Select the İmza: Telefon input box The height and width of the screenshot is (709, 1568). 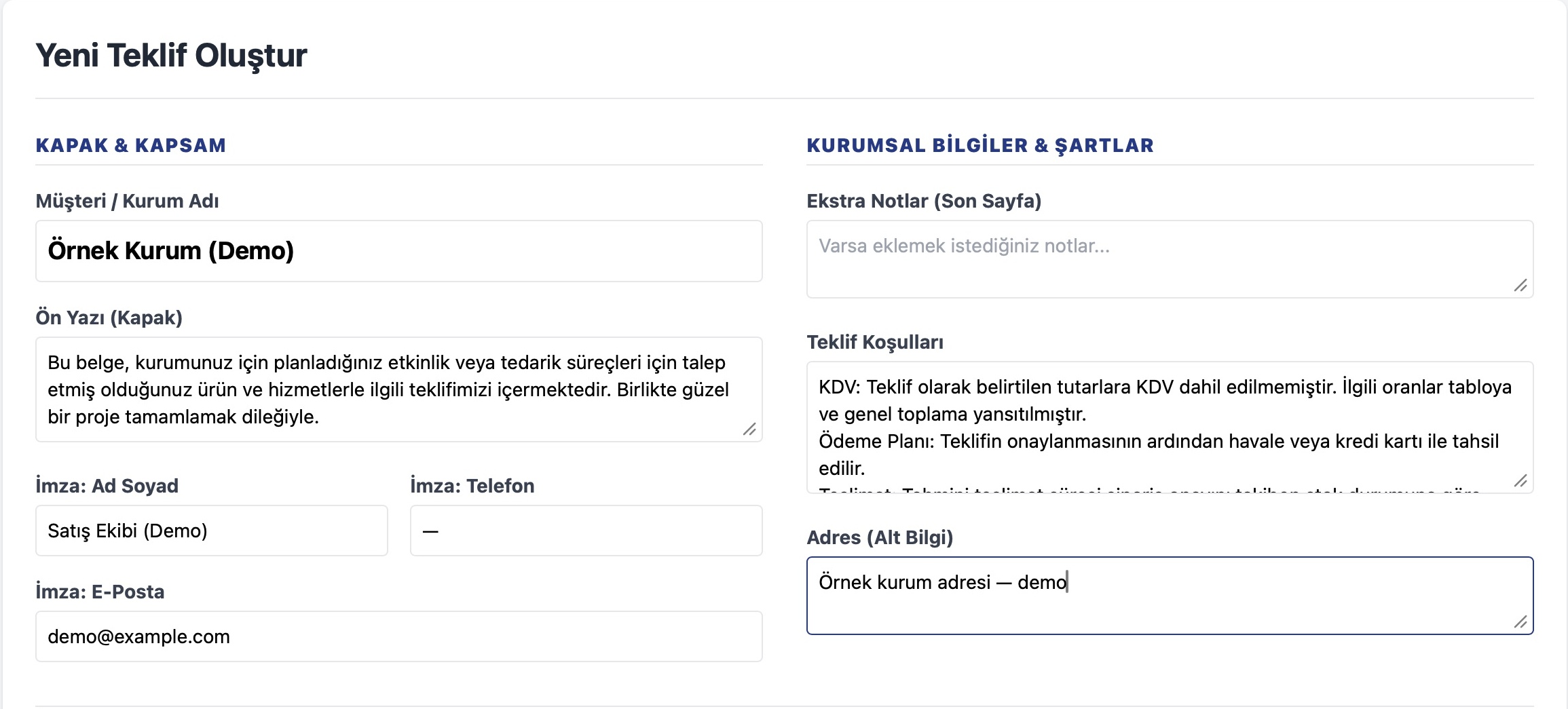tap(586, 531)
